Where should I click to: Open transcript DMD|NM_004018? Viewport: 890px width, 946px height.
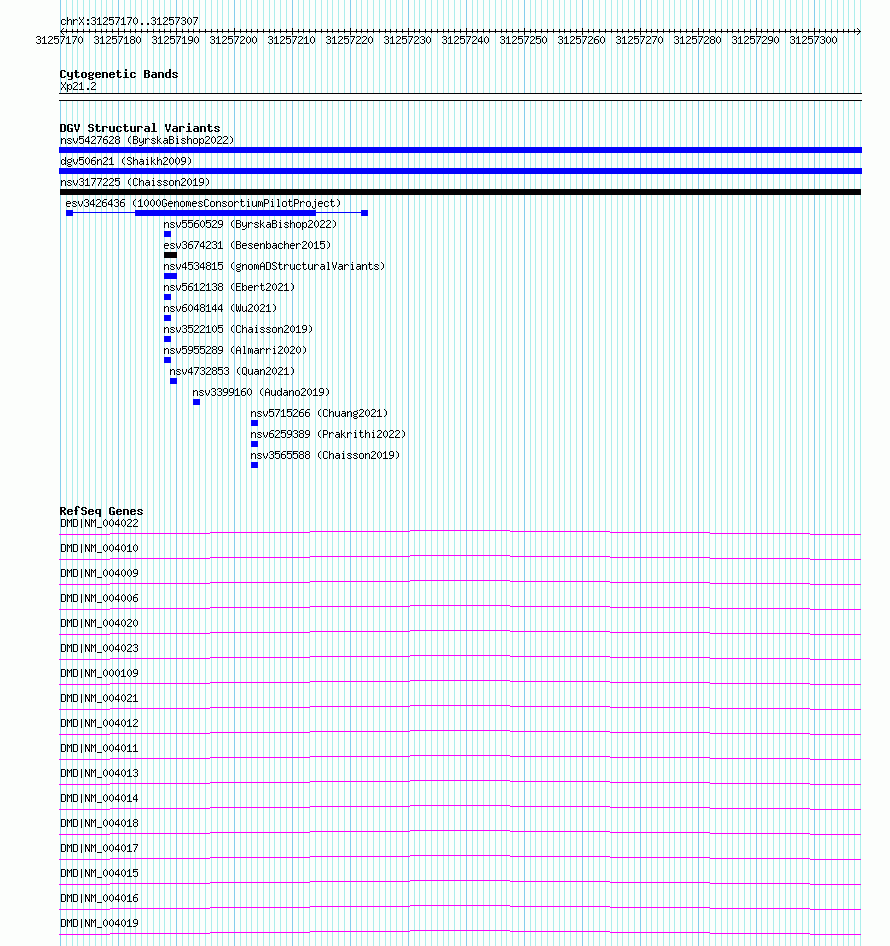(99, 824)
